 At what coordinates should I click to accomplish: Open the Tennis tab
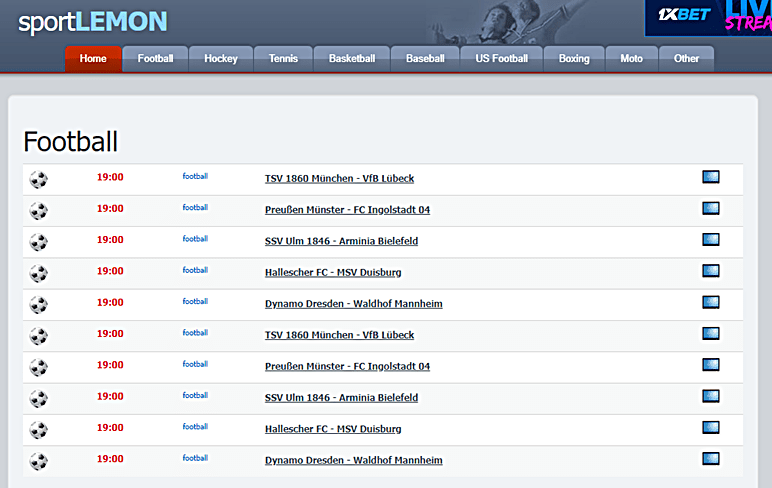pos(283,59)
